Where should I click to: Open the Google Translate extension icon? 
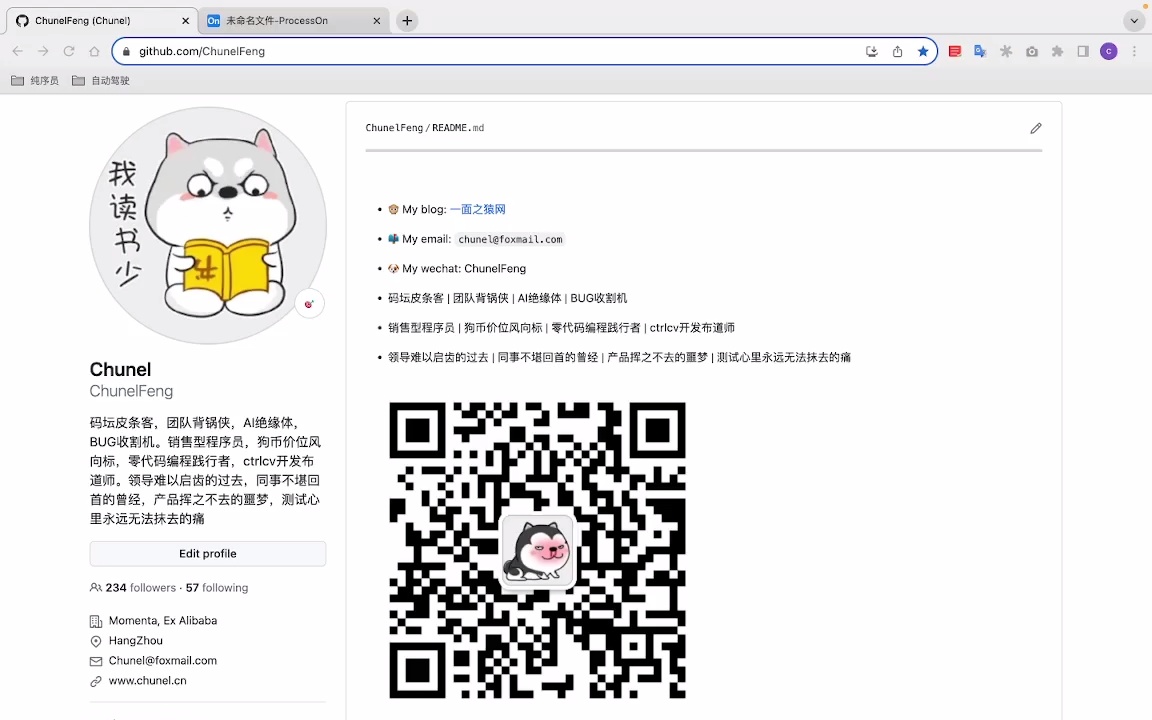980,51
